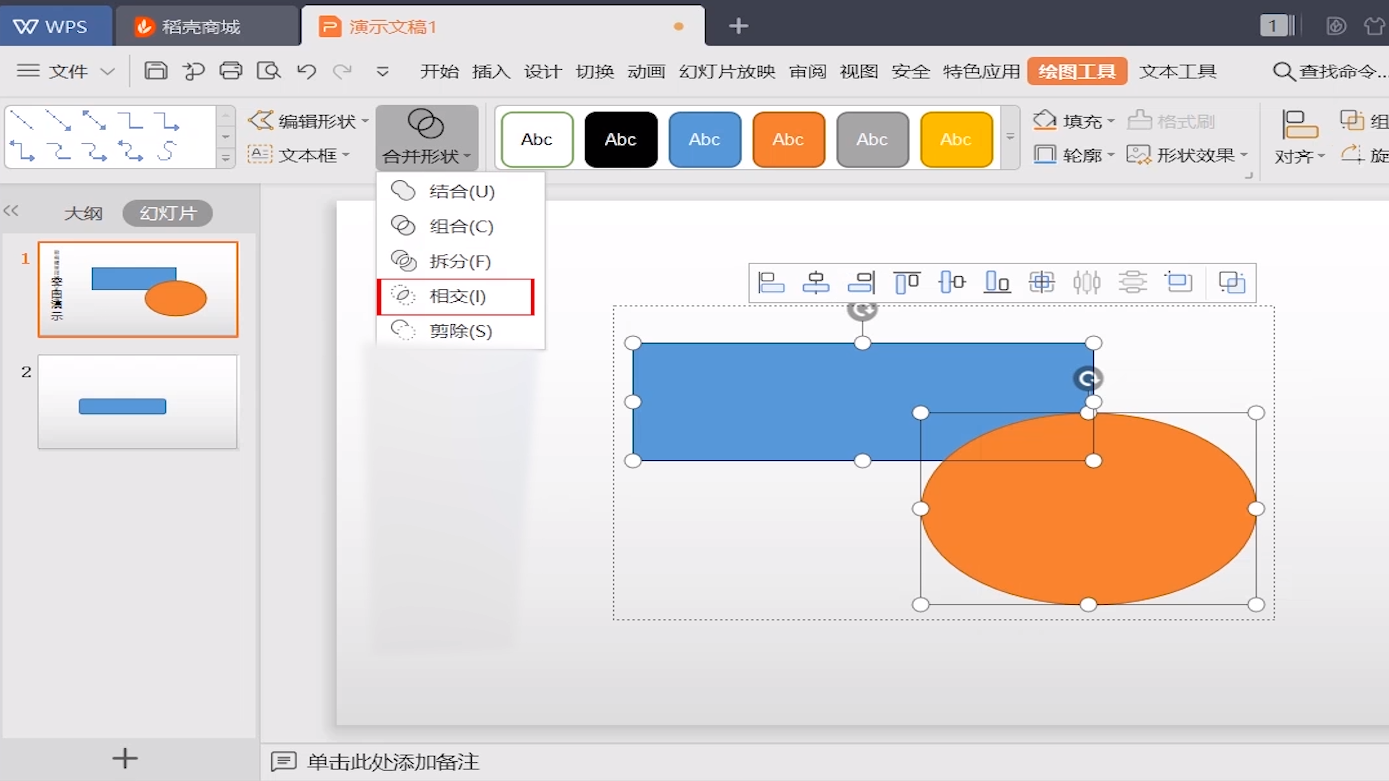This screenshot has width=1389, height=781.
Task: Open 形状效果 dropdown
Action: [x=1188, y=155]
